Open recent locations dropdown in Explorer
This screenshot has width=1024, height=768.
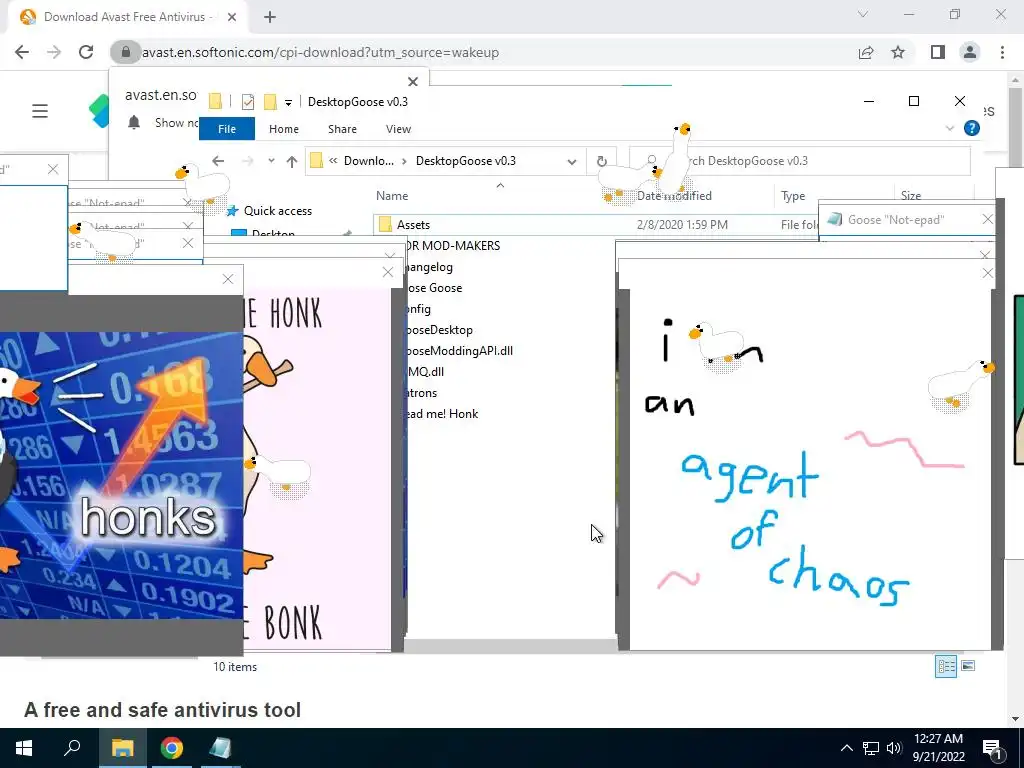271,161
